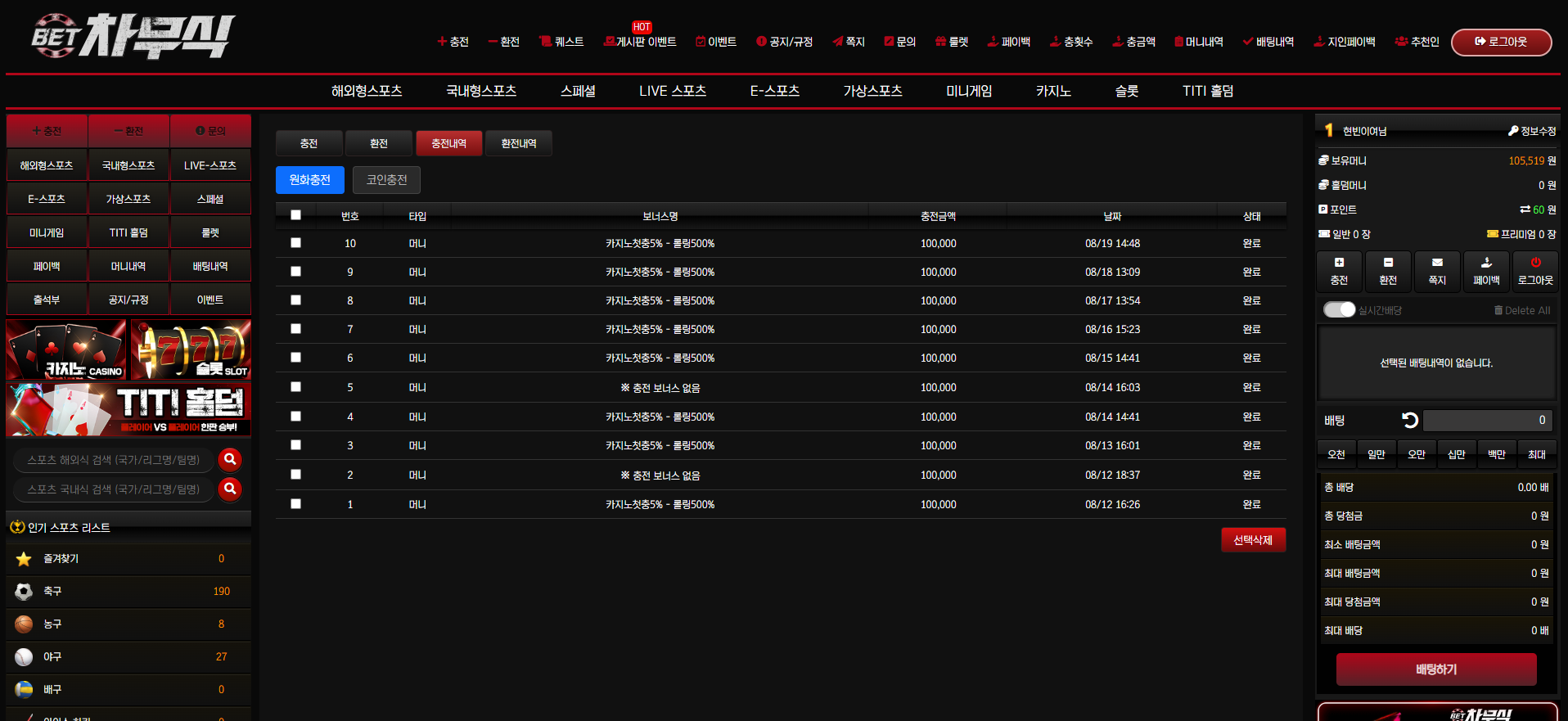Click the 선택삭제 button
This screenshot has width=1568, height=721.
click(1253, 540)
